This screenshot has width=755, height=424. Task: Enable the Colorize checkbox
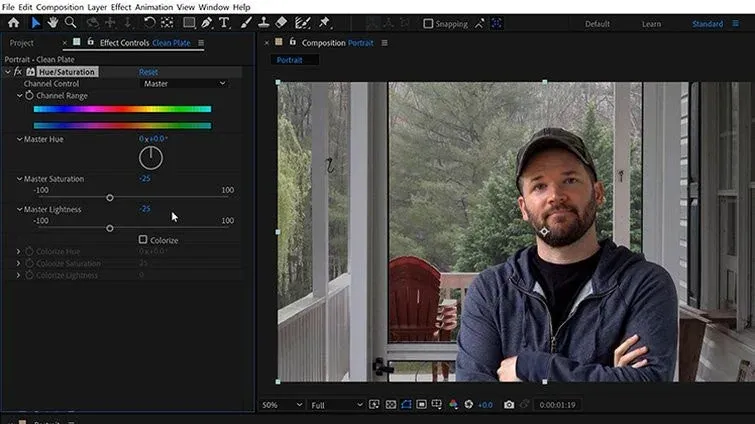point(143,239)
